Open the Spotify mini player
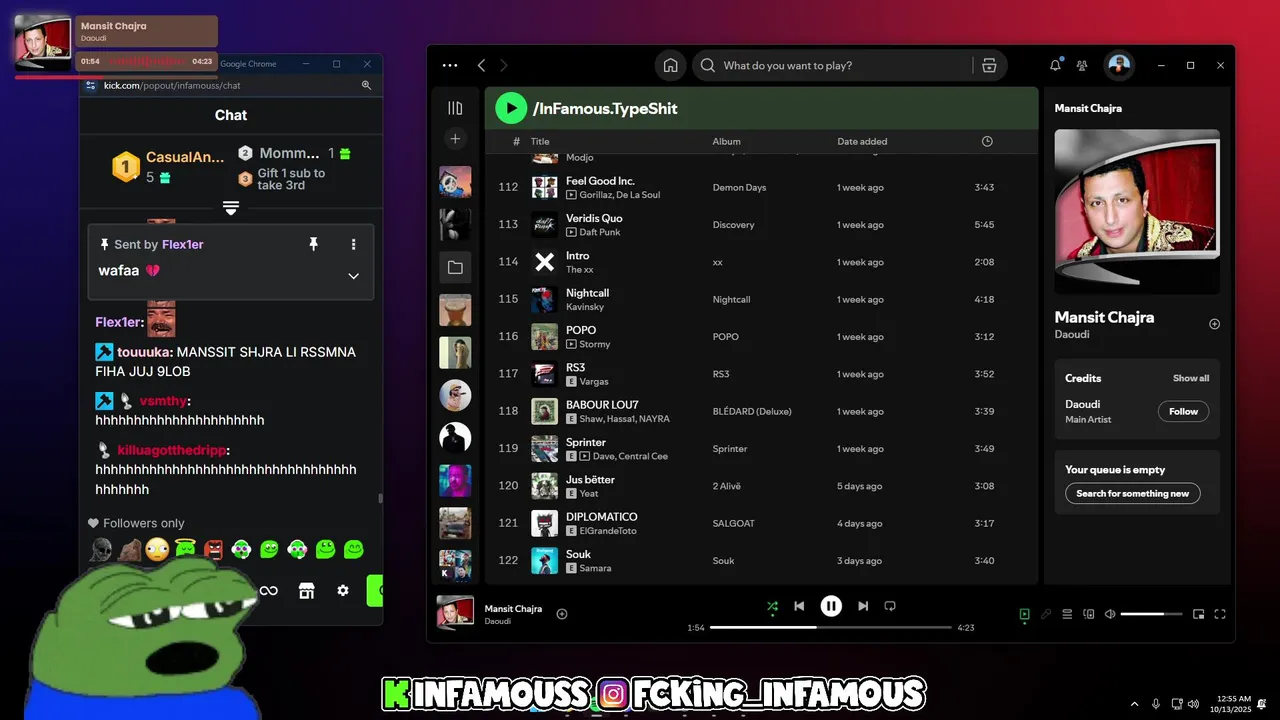 pos(1198,614)
